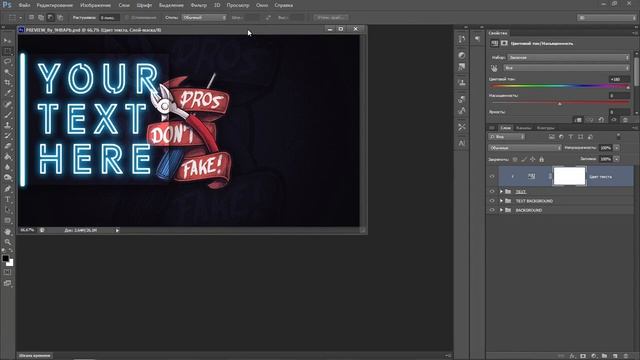
Task: Select the Blur tool
Action: (7, 167)
